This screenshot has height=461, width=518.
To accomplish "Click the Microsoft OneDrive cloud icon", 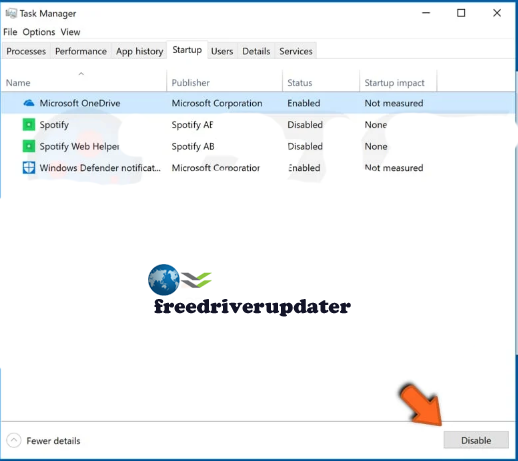I will point(29,103).
